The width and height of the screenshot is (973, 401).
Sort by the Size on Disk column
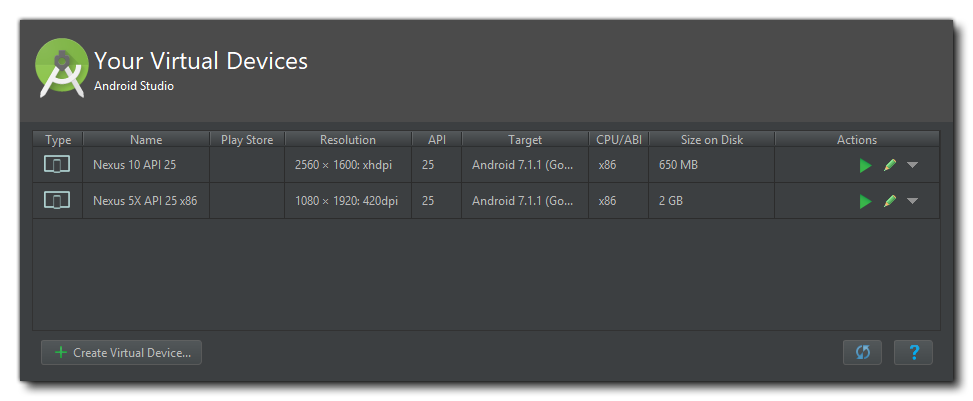tap(712, 140)
